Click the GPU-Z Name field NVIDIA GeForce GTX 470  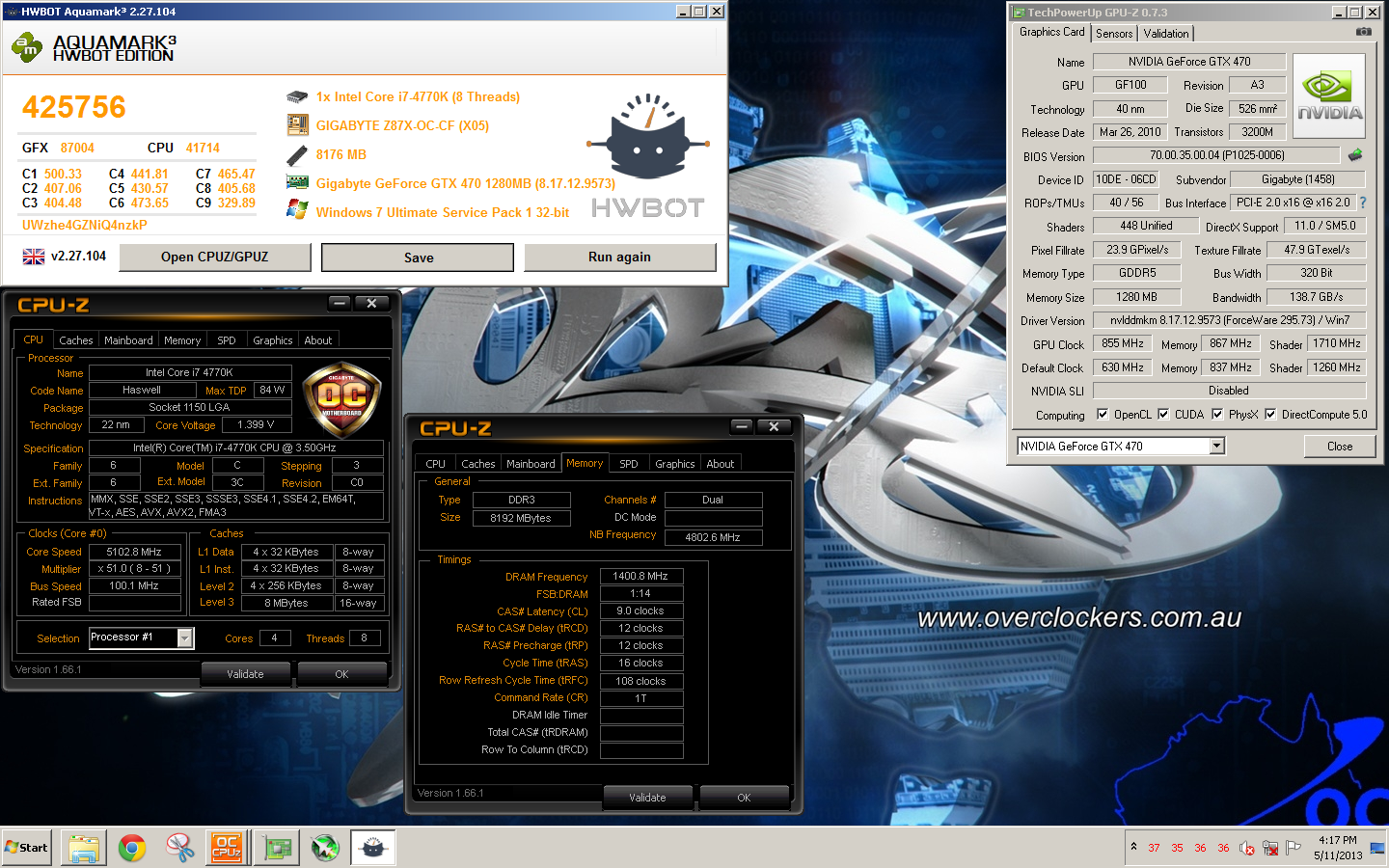[1188, 62]
